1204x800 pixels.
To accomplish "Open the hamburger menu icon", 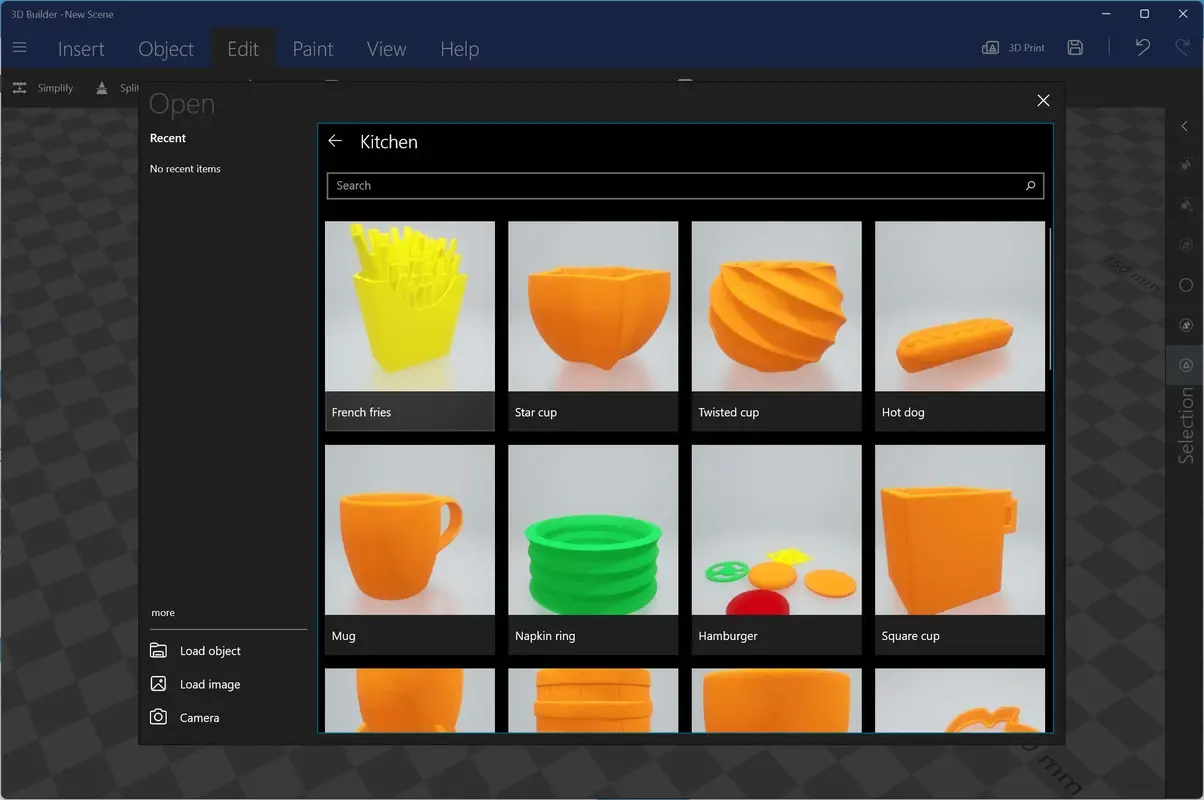I will [19, 47].
